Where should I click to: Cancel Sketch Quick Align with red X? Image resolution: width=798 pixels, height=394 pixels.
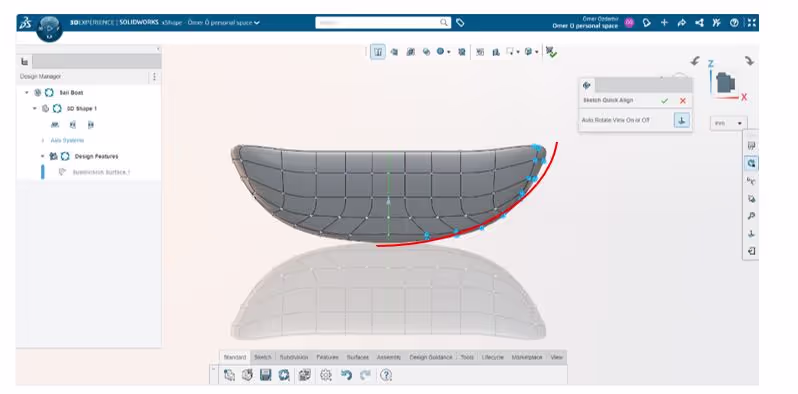tap(682, 101)
